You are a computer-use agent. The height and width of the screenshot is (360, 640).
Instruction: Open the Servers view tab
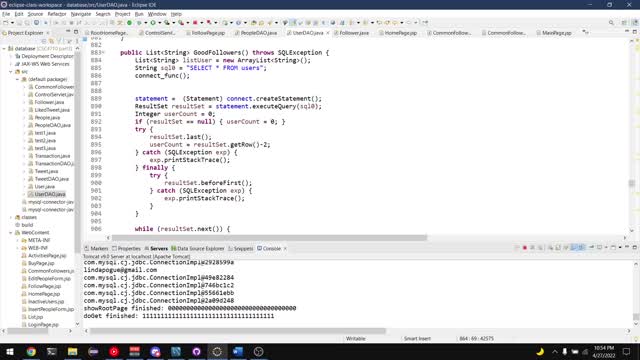pos(156,248)
